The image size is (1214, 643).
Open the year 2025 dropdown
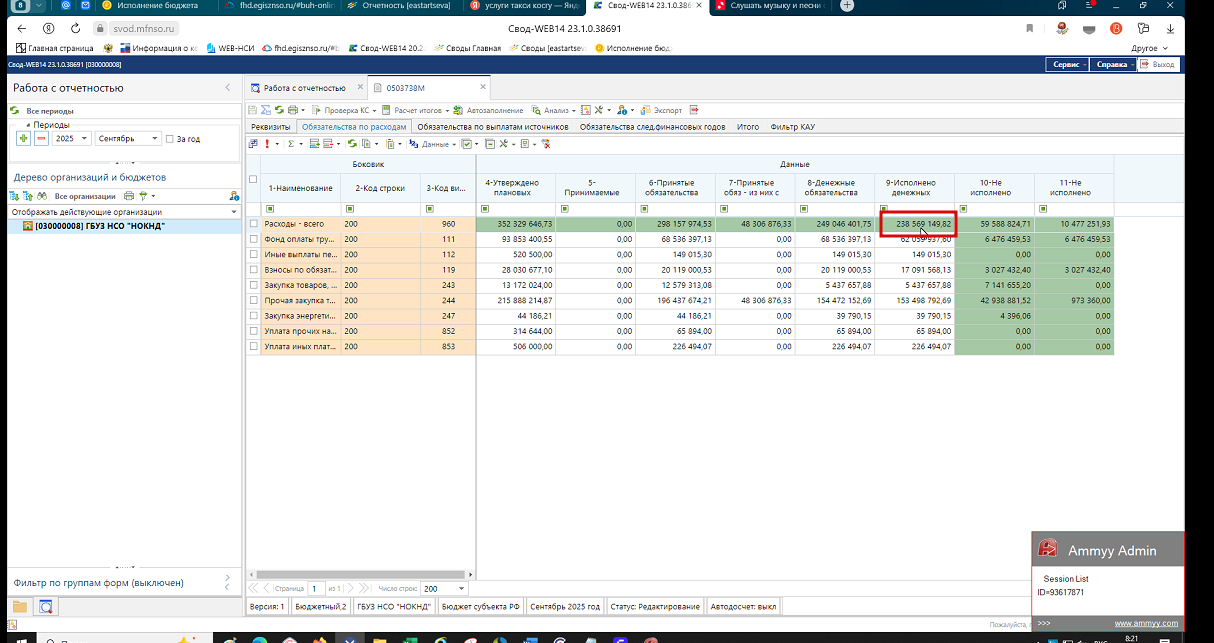tap(85, 139)
